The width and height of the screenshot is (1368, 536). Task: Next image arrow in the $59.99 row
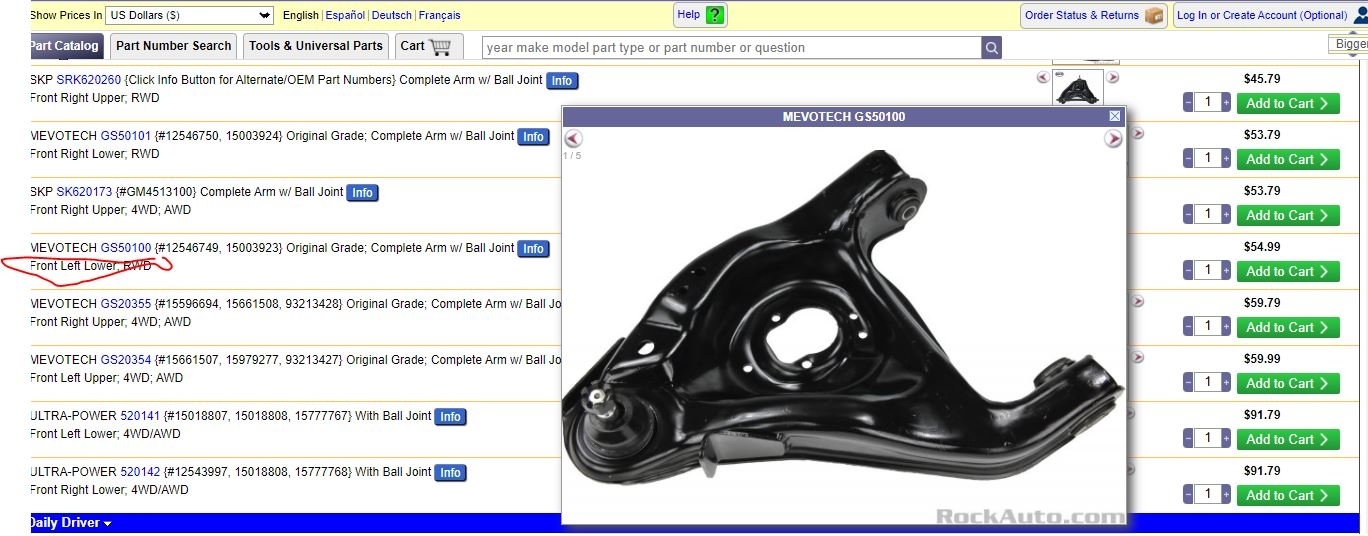click(x=1137, y=357)
